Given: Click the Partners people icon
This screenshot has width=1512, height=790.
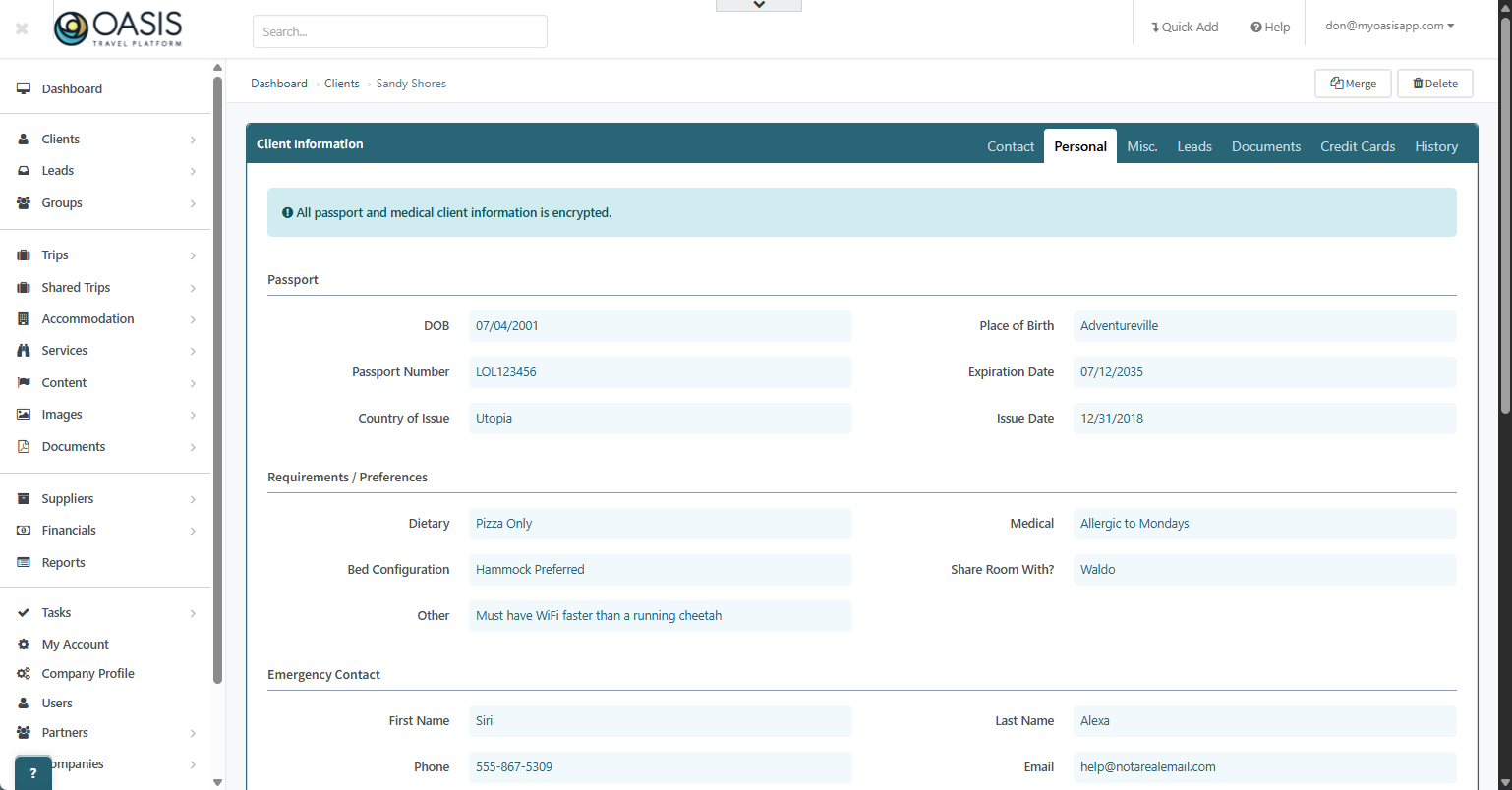Looking at the screenshot, I should point(24,733).
